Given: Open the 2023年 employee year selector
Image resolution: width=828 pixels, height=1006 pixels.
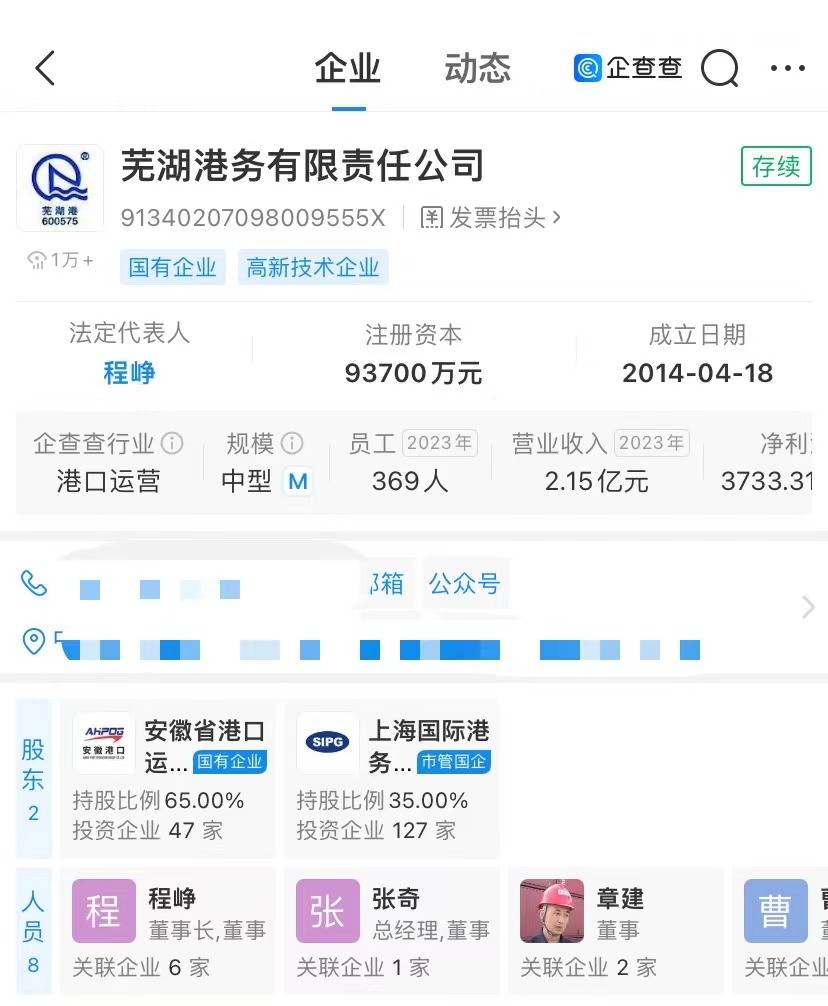Looking at the screenshot, I should coord(440,443).
